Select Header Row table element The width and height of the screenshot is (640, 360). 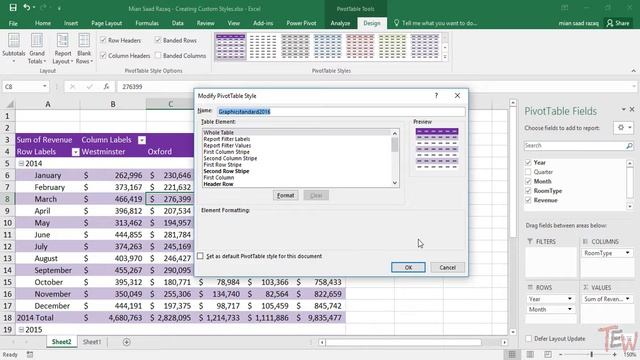coord(218,184)
